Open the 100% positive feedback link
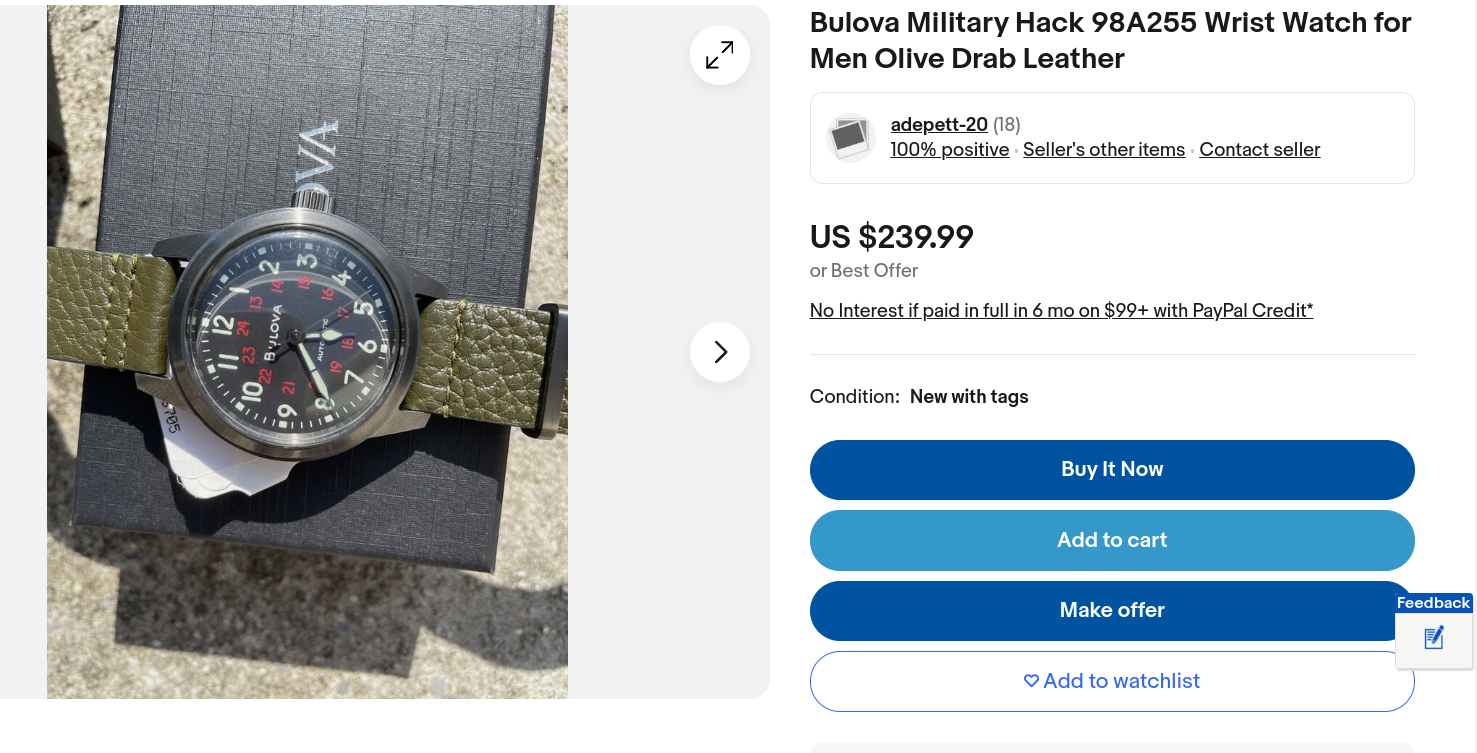 click(949, 150)
